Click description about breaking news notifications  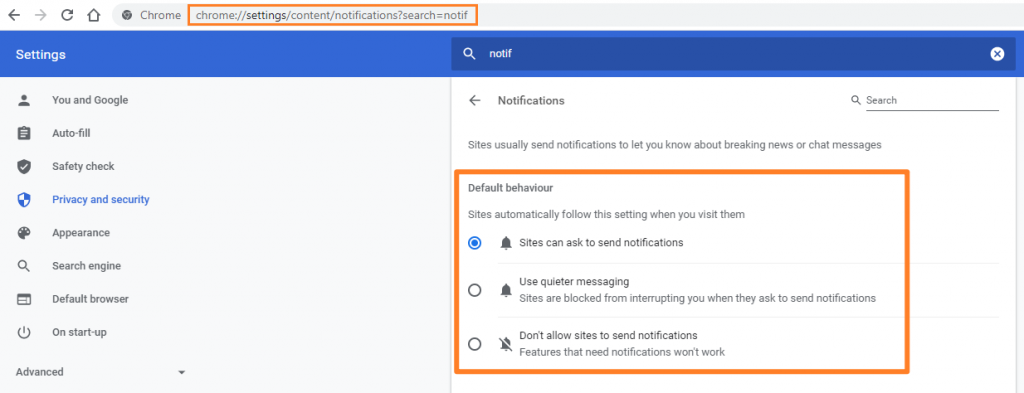click(x=675, y=145)
